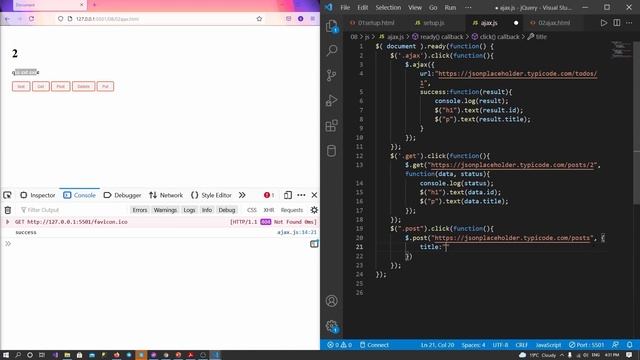
Task: Open the database sidebar icon in VS Code
Action: (331, 151)
